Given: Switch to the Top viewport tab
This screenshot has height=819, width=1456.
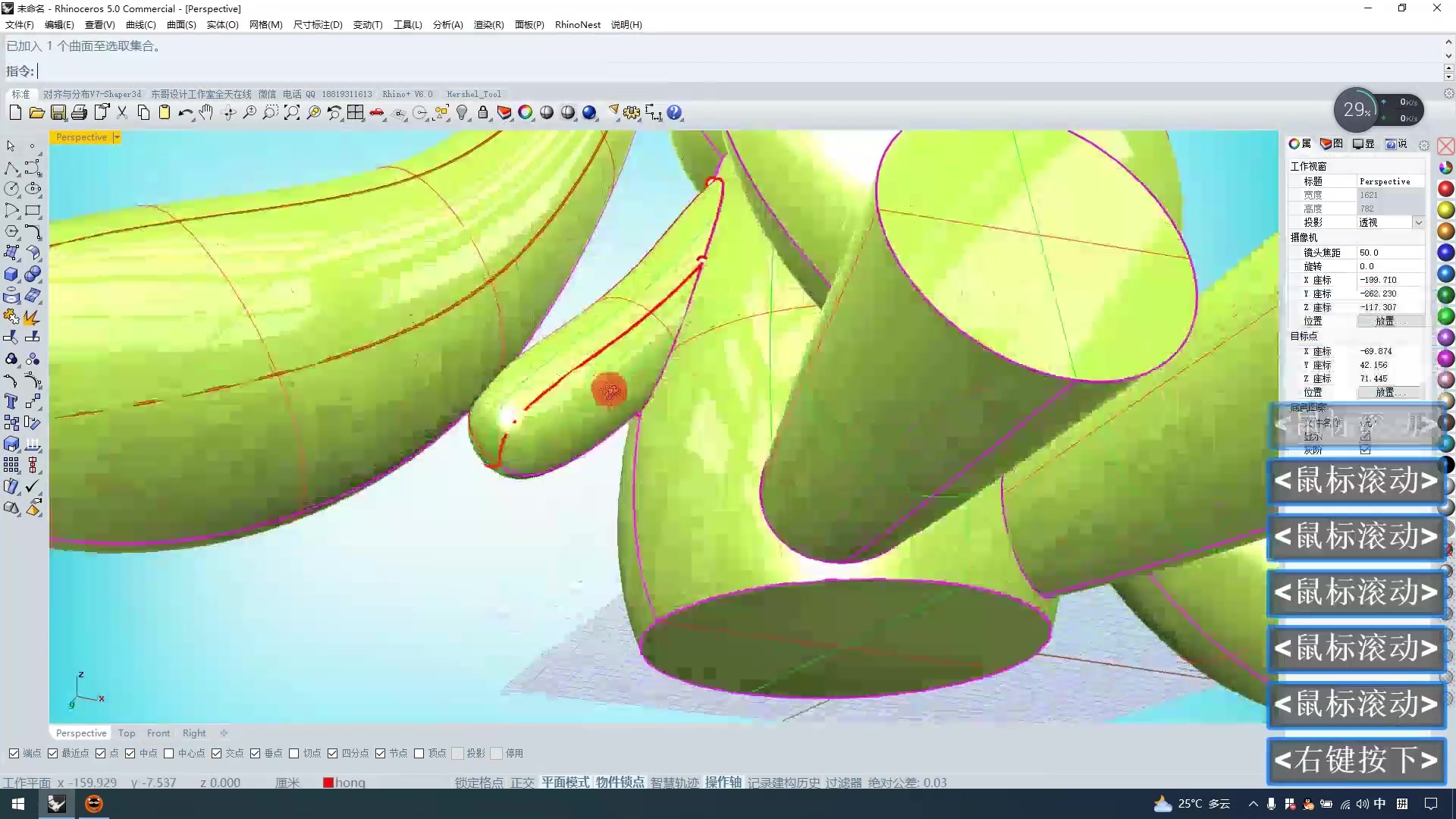Looking at the screenshot, I should [126, 733].
